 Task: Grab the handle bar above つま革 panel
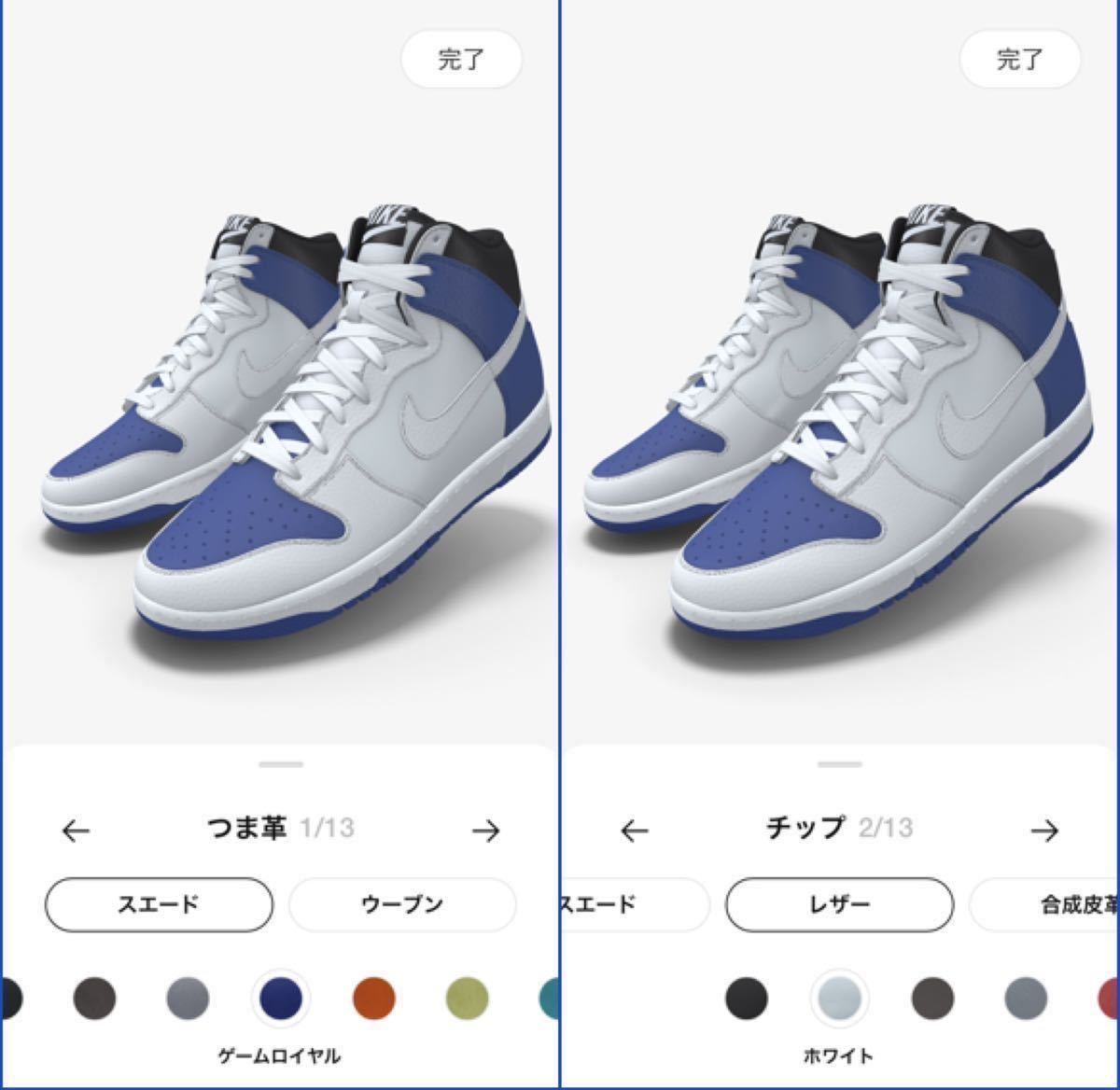[x=281, y=764]
